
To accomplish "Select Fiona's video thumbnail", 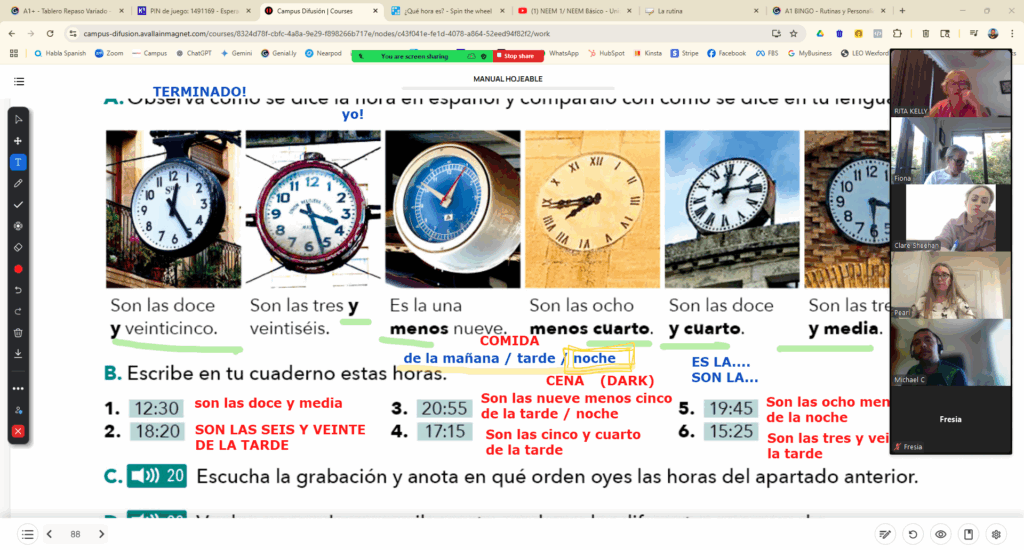I will 951,151.
